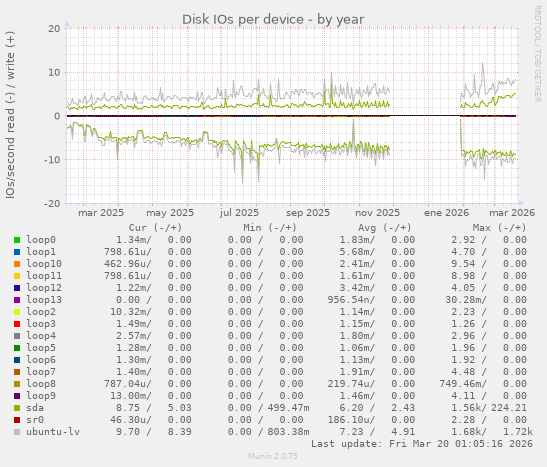Screen dimensions: 547x467
Task: Click the may 2025 axis label
Action: (x=170, y=213)
